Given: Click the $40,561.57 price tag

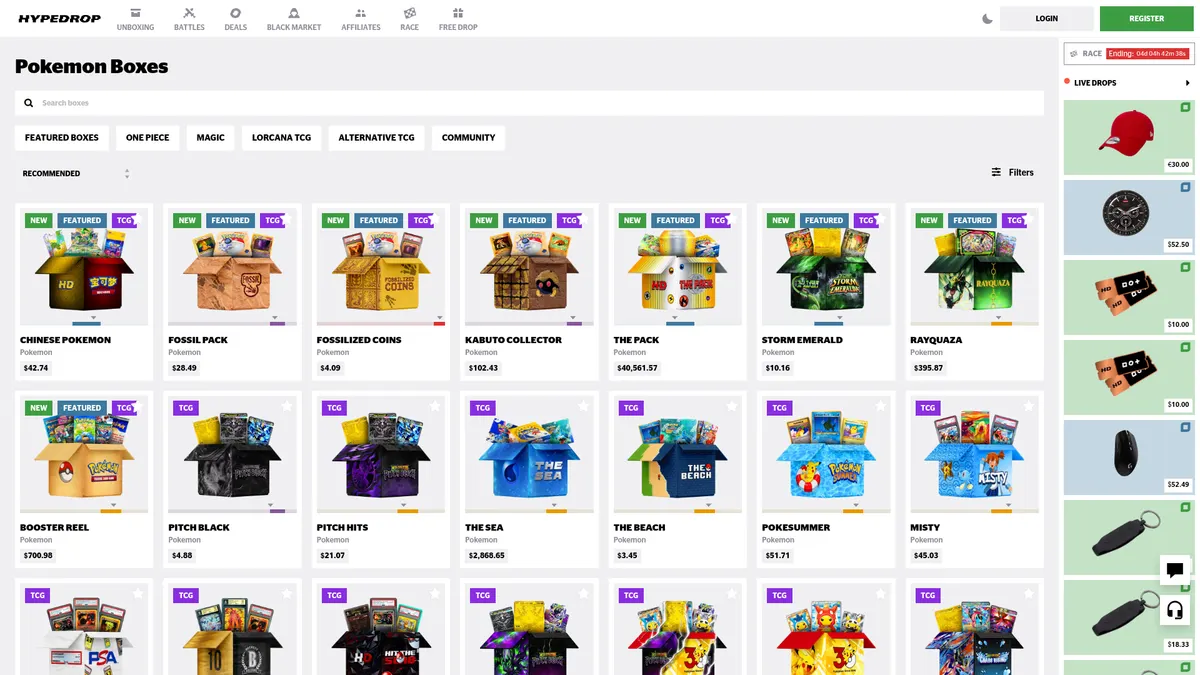Looking at the screenshot, I should click(x=636, y=368).
